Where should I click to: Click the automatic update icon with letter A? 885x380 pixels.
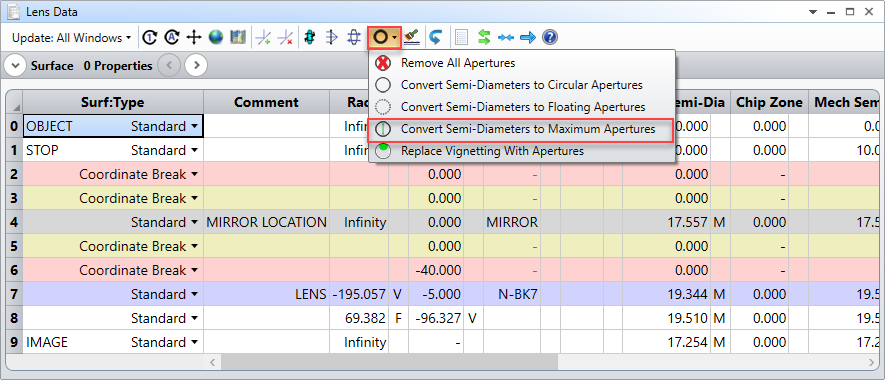[172, 38]
